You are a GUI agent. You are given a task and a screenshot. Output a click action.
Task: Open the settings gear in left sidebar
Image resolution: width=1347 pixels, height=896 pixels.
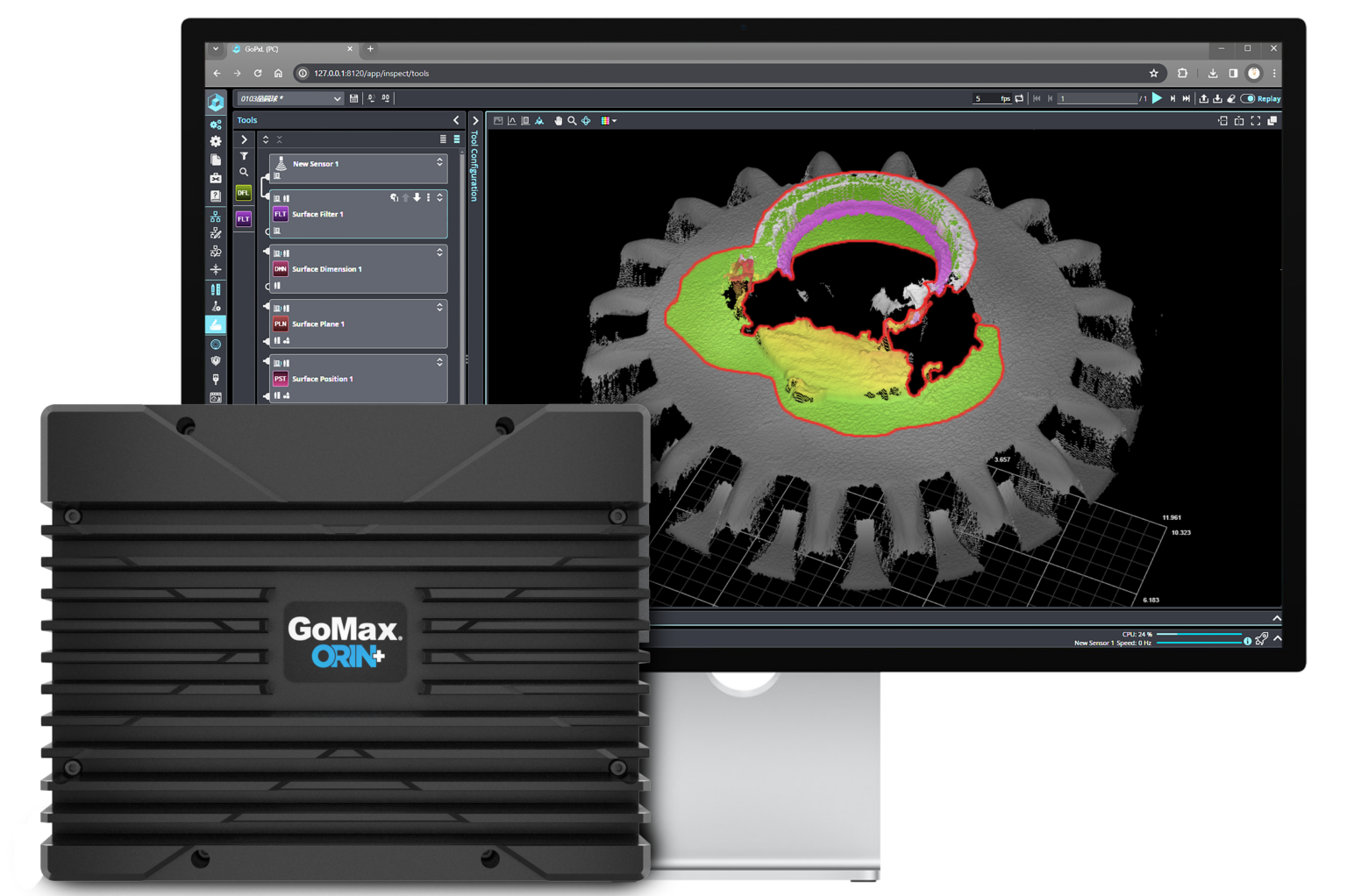pos(216,141)
